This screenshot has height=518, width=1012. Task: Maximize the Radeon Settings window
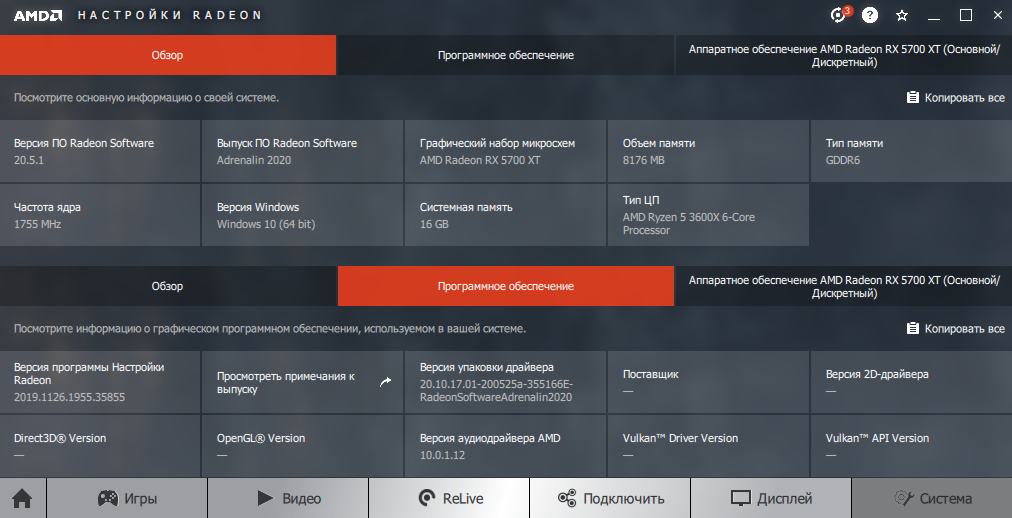click(966, 15)
